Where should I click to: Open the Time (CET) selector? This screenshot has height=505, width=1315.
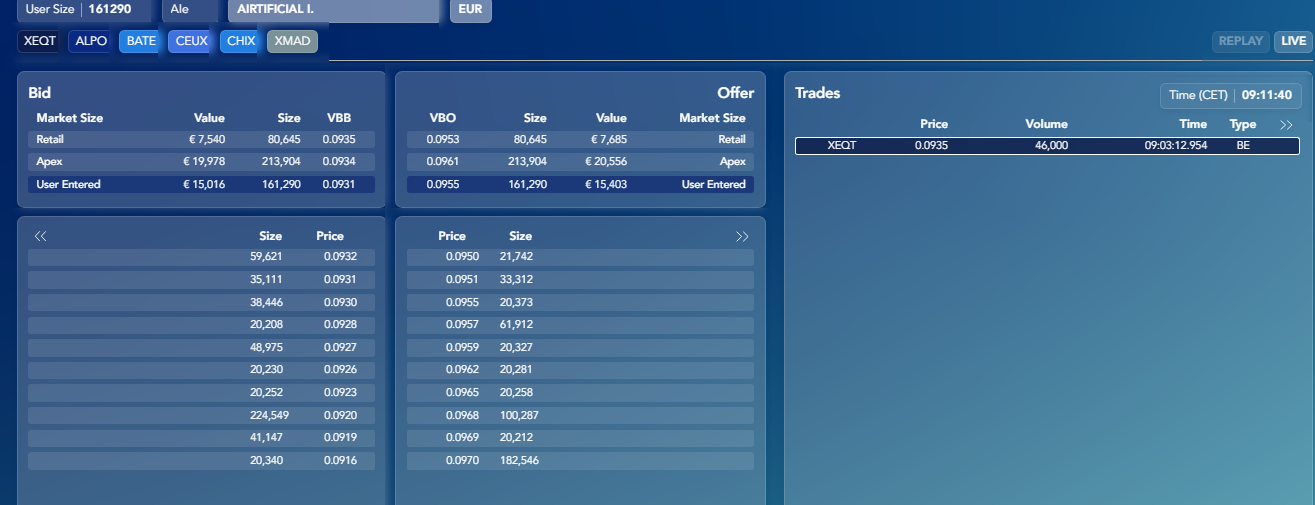tap(1230, 95)
